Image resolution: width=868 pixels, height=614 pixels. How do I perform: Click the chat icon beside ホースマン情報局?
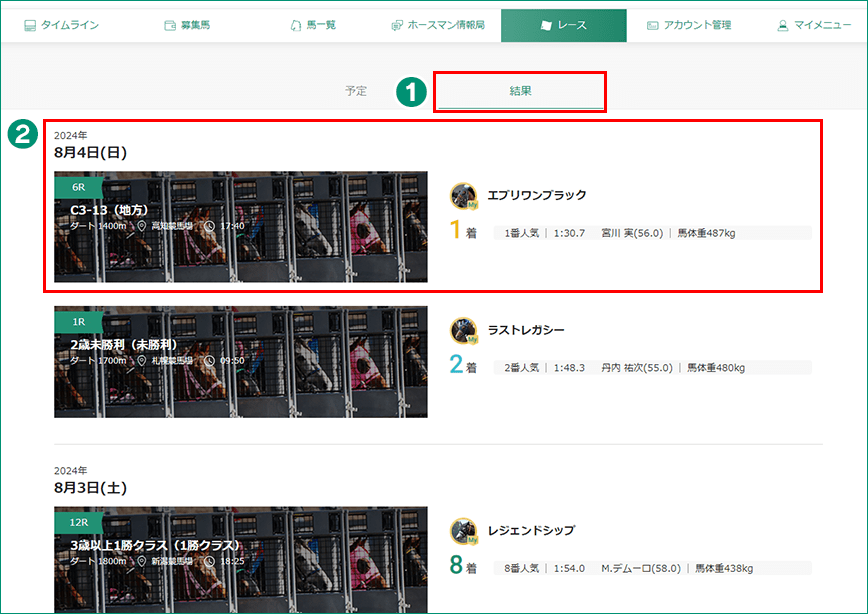pyautogui.click(x=397, y=25)
